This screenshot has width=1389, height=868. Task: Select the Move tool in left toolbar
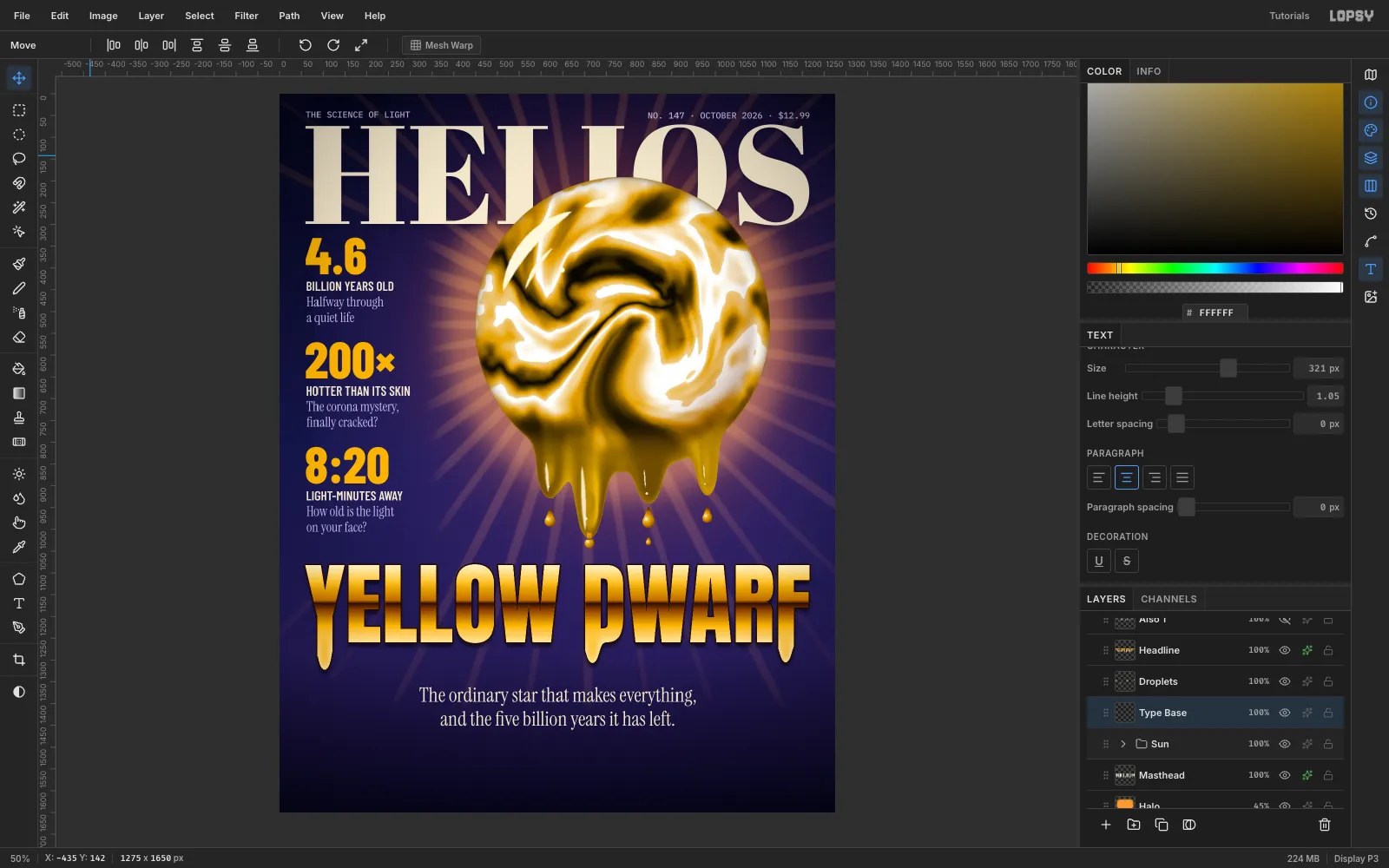pyautogui.click(x=19, y=78)
